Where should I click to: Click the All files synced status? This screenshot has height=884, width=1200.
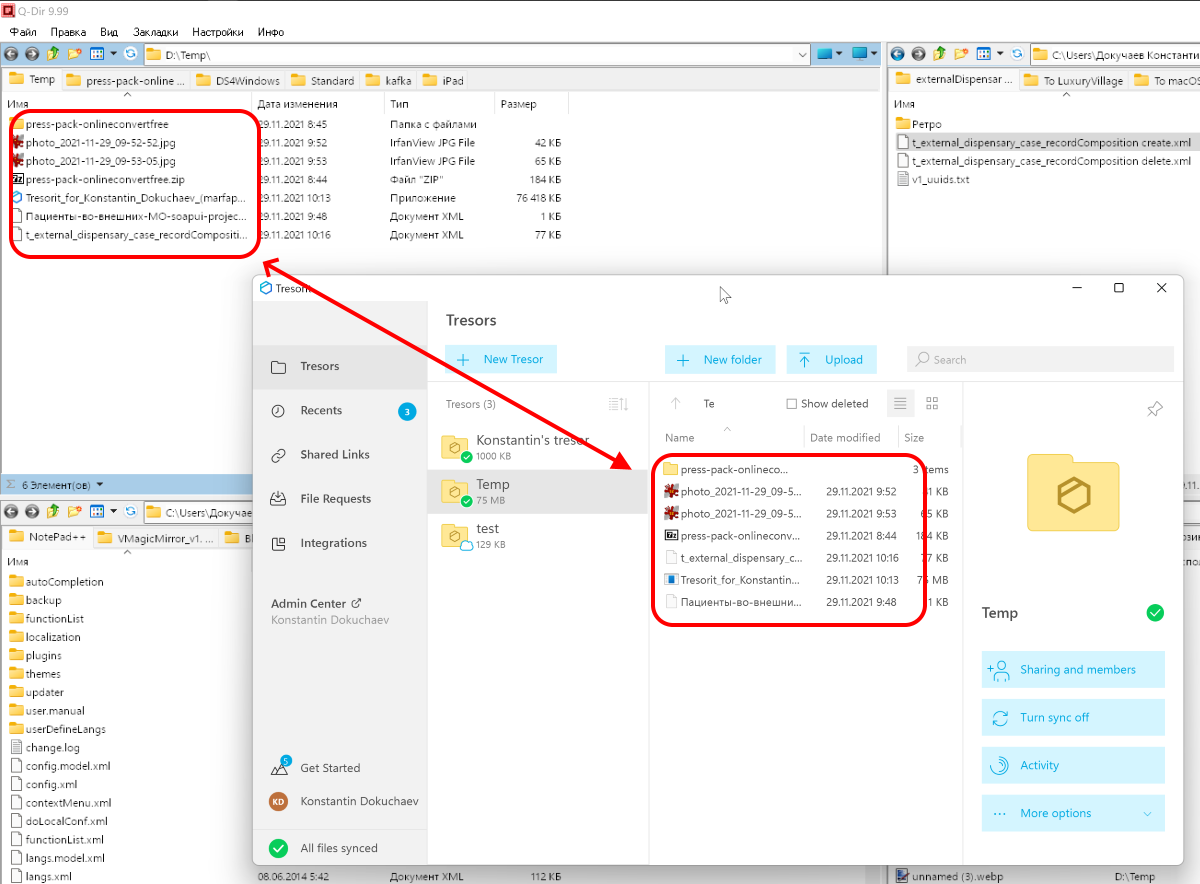pos(325,848)
